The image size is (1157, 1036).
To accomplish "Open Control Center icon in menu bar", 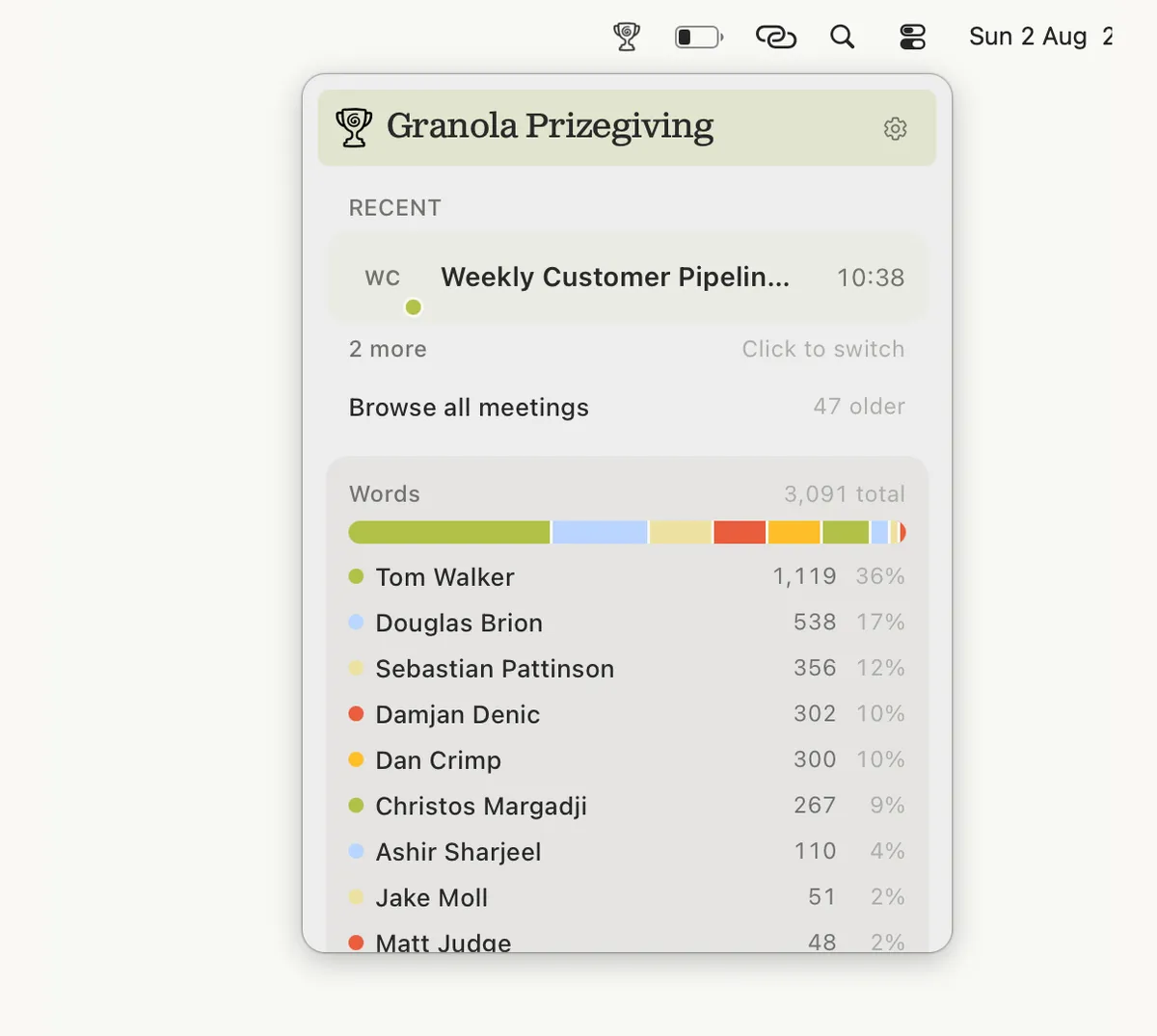I will click(x=912, y=37).
